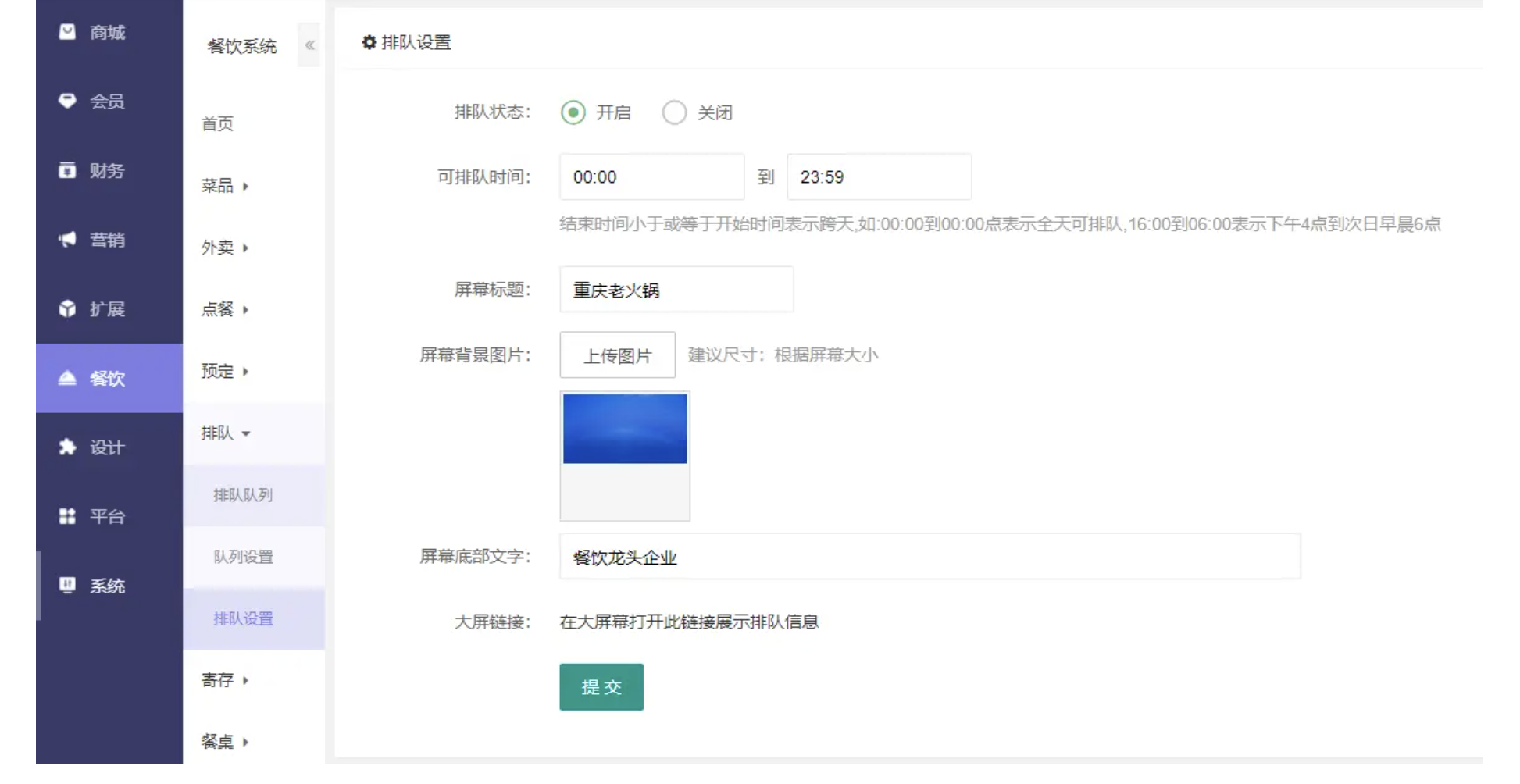The height and width of the screenshot is (784, 1520).
Task: Click the 排队设置 page title
Action: [x=416, y=42]
